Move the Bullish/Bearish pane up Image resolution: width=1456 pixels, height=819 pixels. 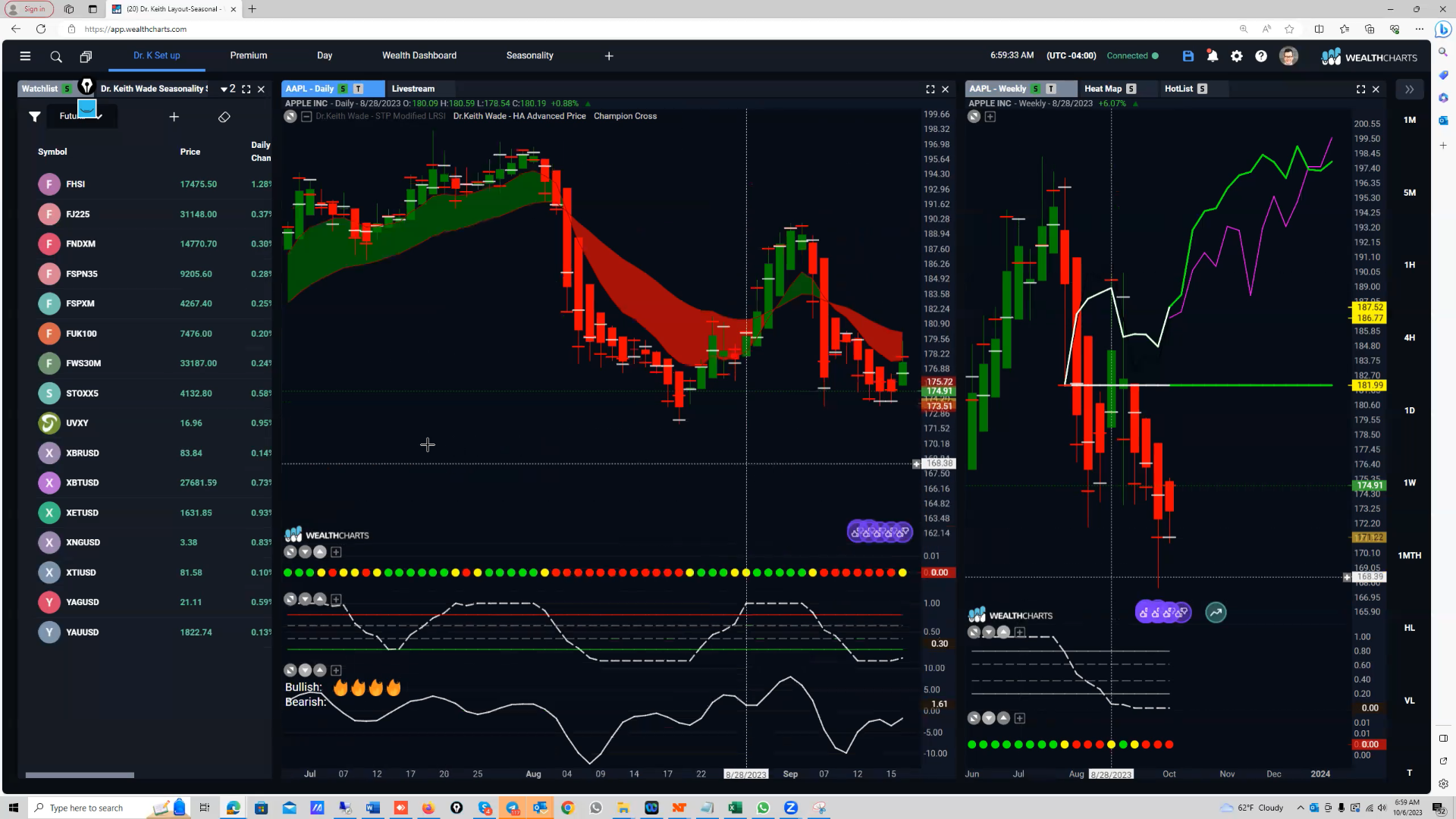pos(320,670)
